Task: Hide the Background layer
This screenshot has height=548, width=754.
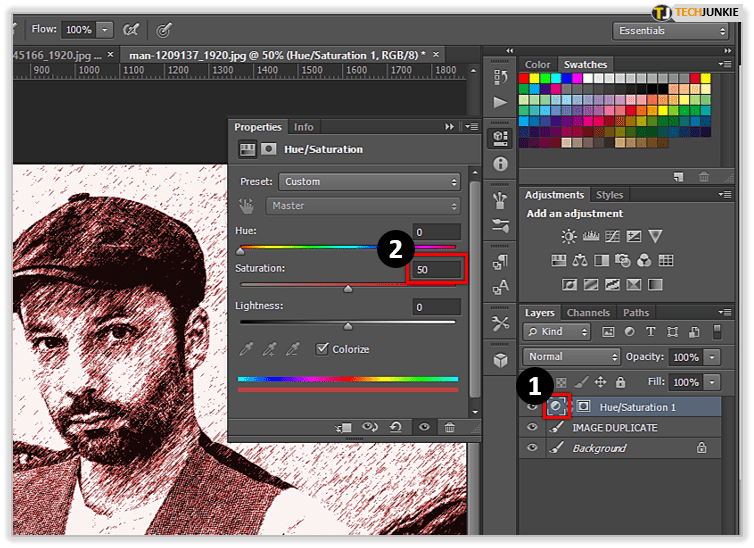Action: point(532,448)
